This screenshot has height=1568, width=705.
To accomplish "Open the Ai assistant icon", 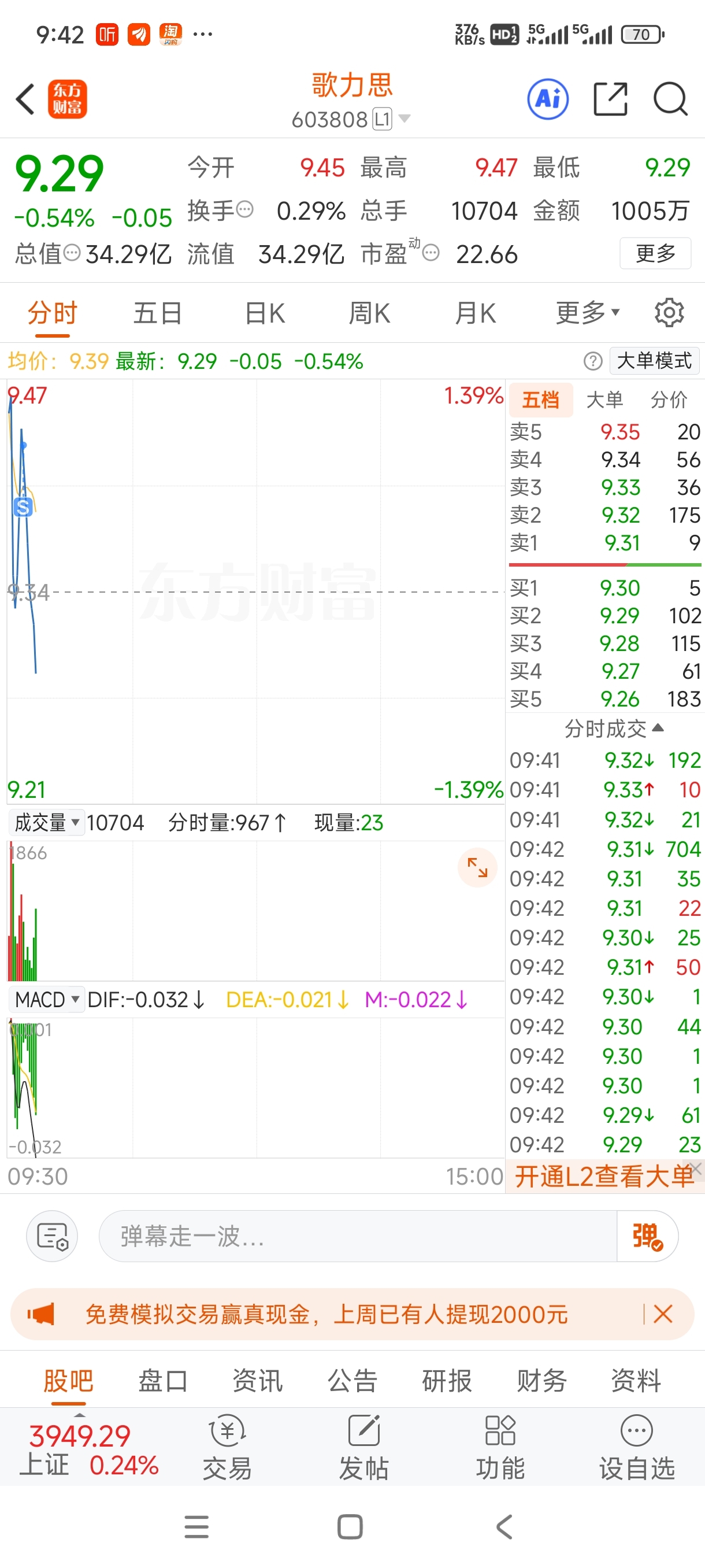I will (x=547, y=99).
